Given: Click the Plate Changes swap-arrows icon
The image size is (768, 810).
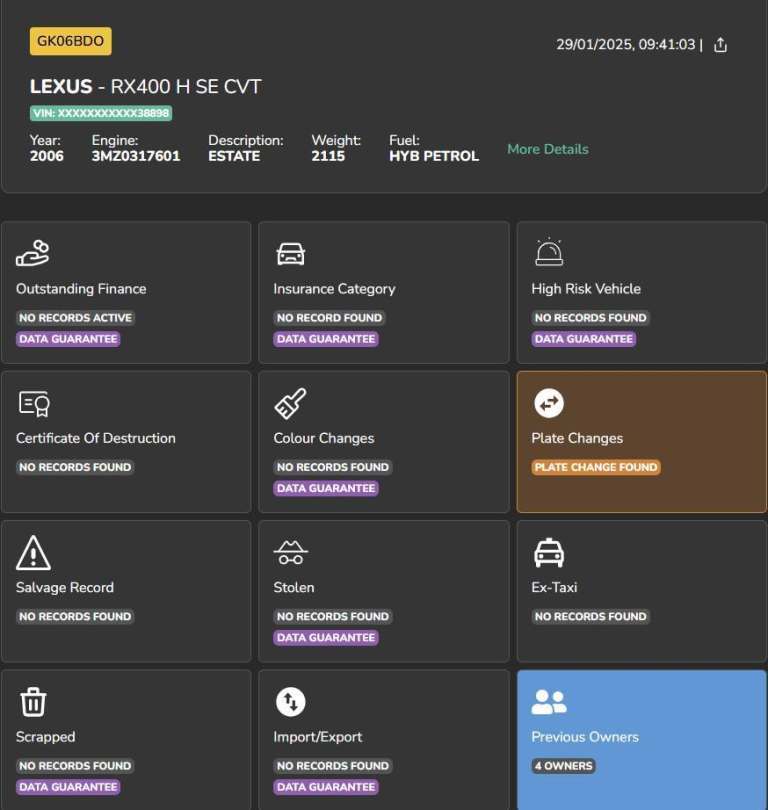Looking at the screenshot, I should point(548,403).
